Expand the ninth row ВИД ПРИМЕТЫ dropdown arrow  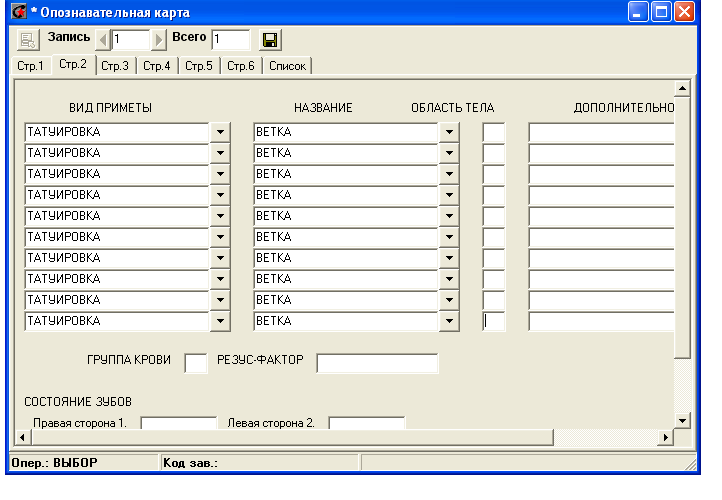pyautogui.click(x=220, y=300)
